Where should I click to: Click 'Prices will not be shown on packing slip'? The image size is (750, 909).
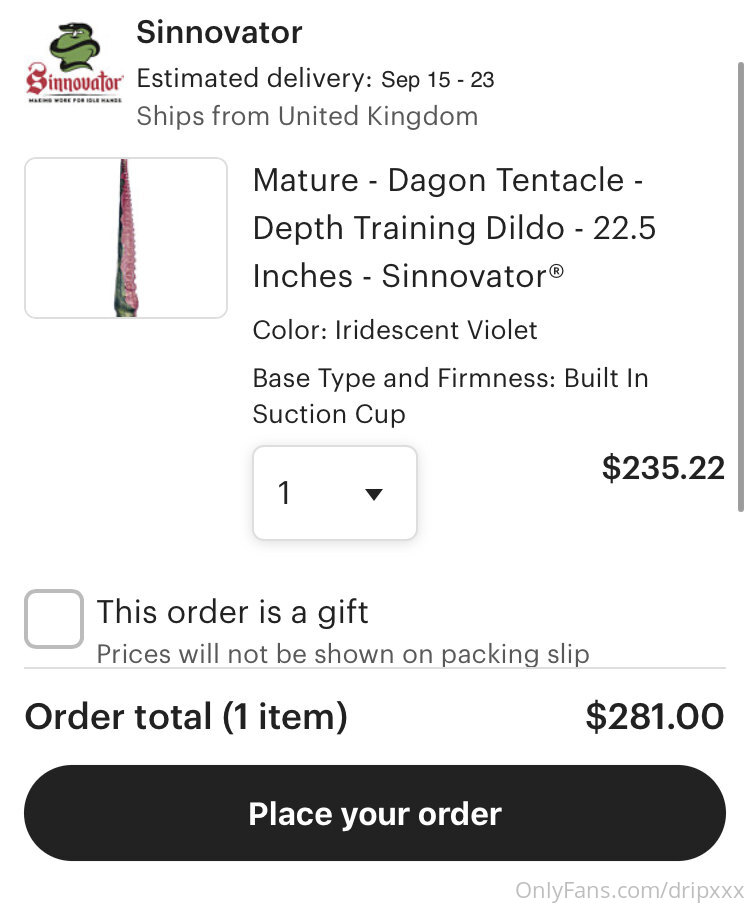click(343, 654)
